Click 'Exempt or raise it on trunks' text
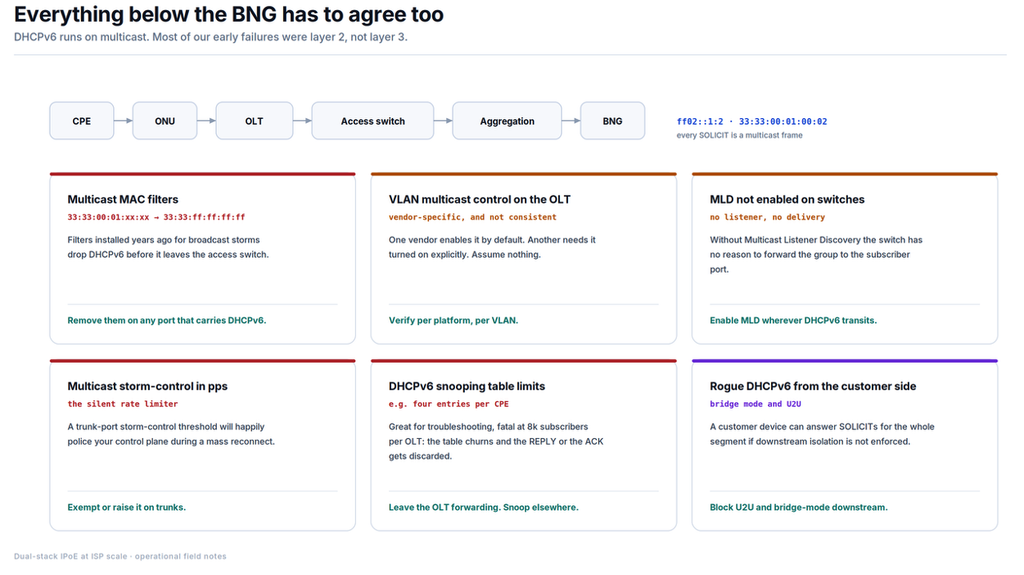The height and width of the screenshot is (575, 1024). click(x=127, y=507)
